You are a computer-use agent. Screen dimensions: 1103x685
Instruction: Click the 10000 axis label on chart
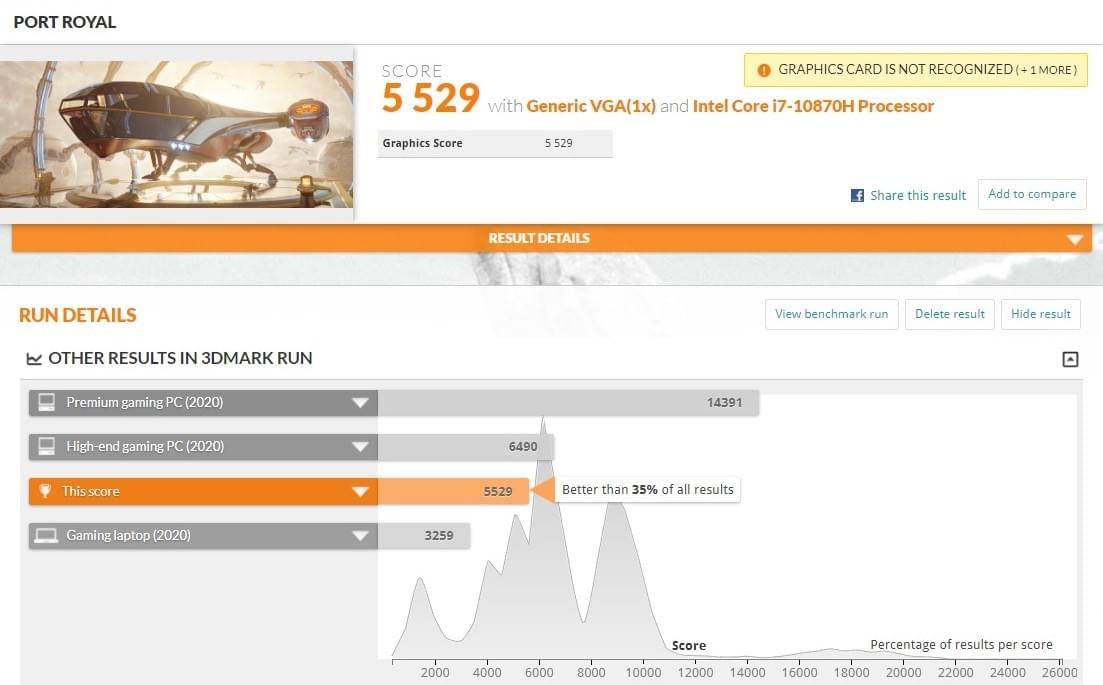[643, 672]
